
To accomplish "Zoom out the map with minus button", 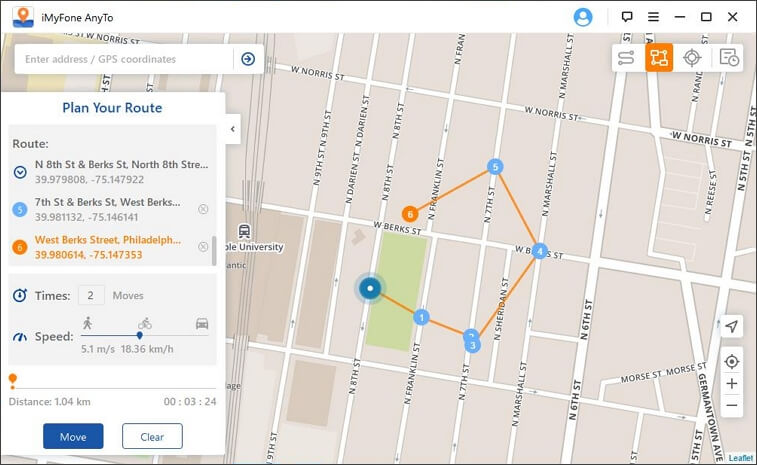I will pos(732,405).
